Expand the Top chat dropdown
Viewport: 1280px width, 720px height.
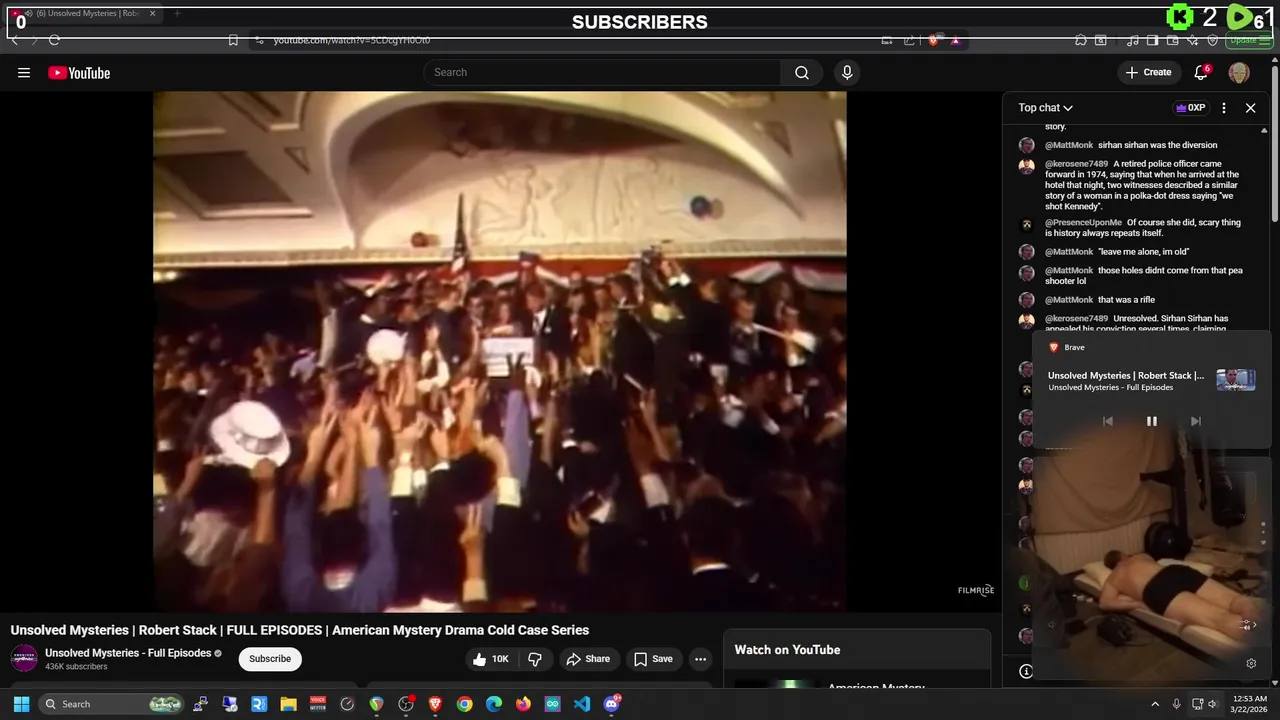[1045, 108]
